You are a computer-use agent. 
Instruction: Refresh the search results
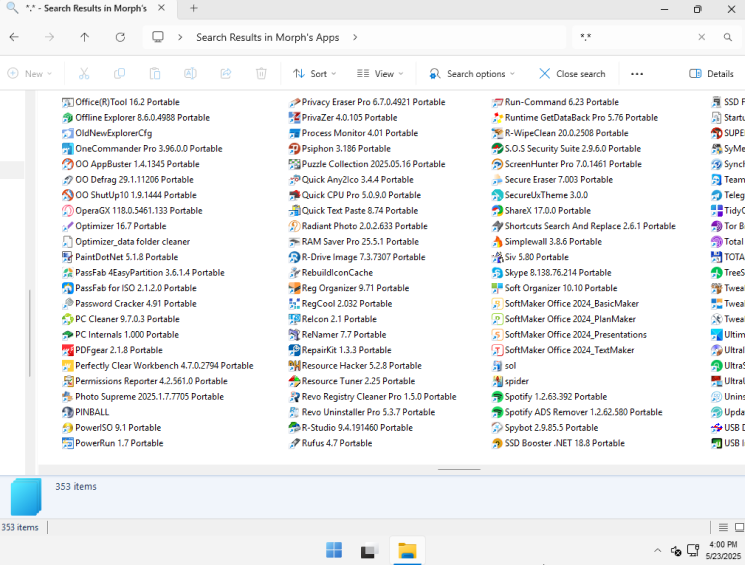(x=120, y=37)
